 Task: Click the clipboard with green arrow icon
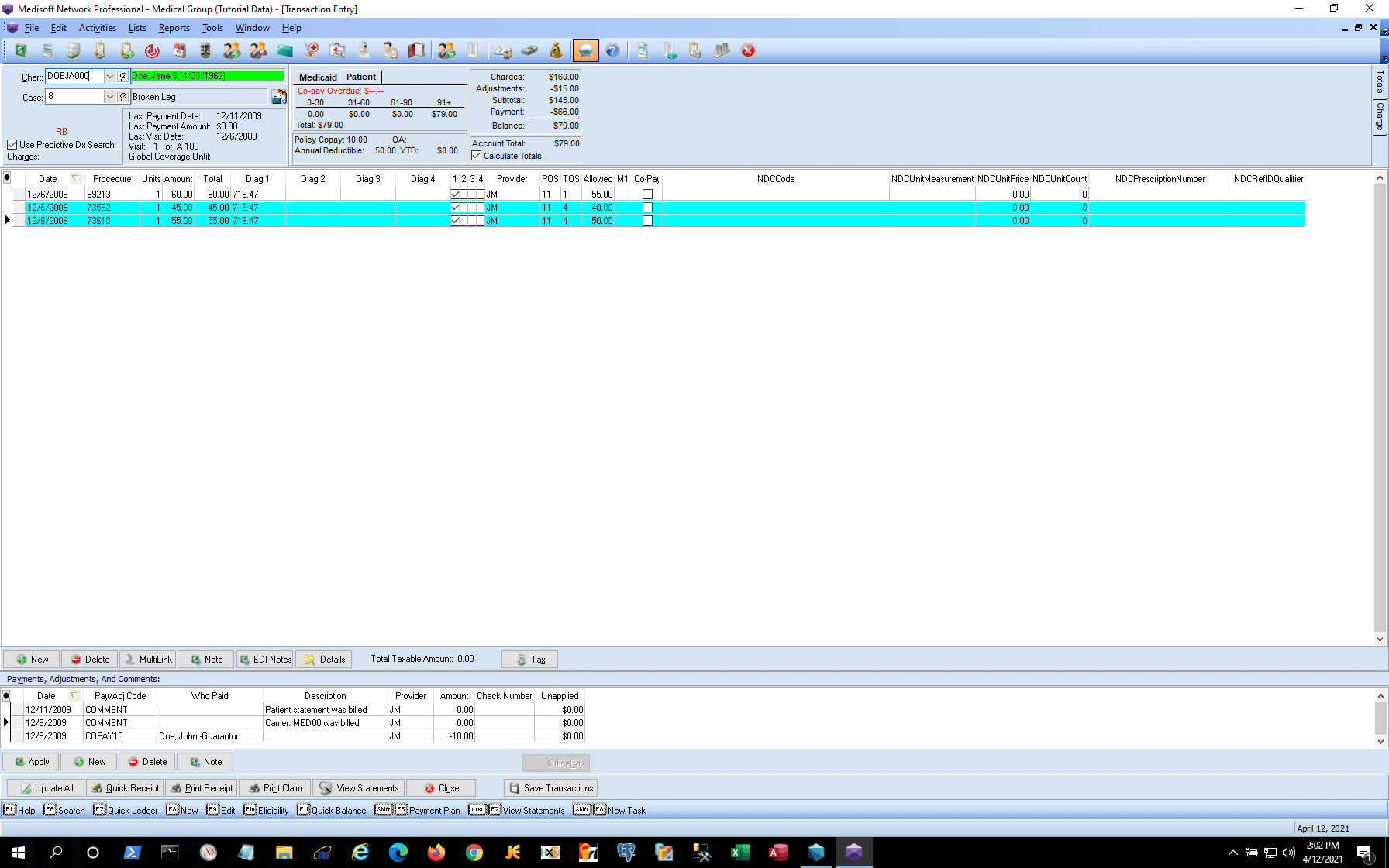click(126, 50)
